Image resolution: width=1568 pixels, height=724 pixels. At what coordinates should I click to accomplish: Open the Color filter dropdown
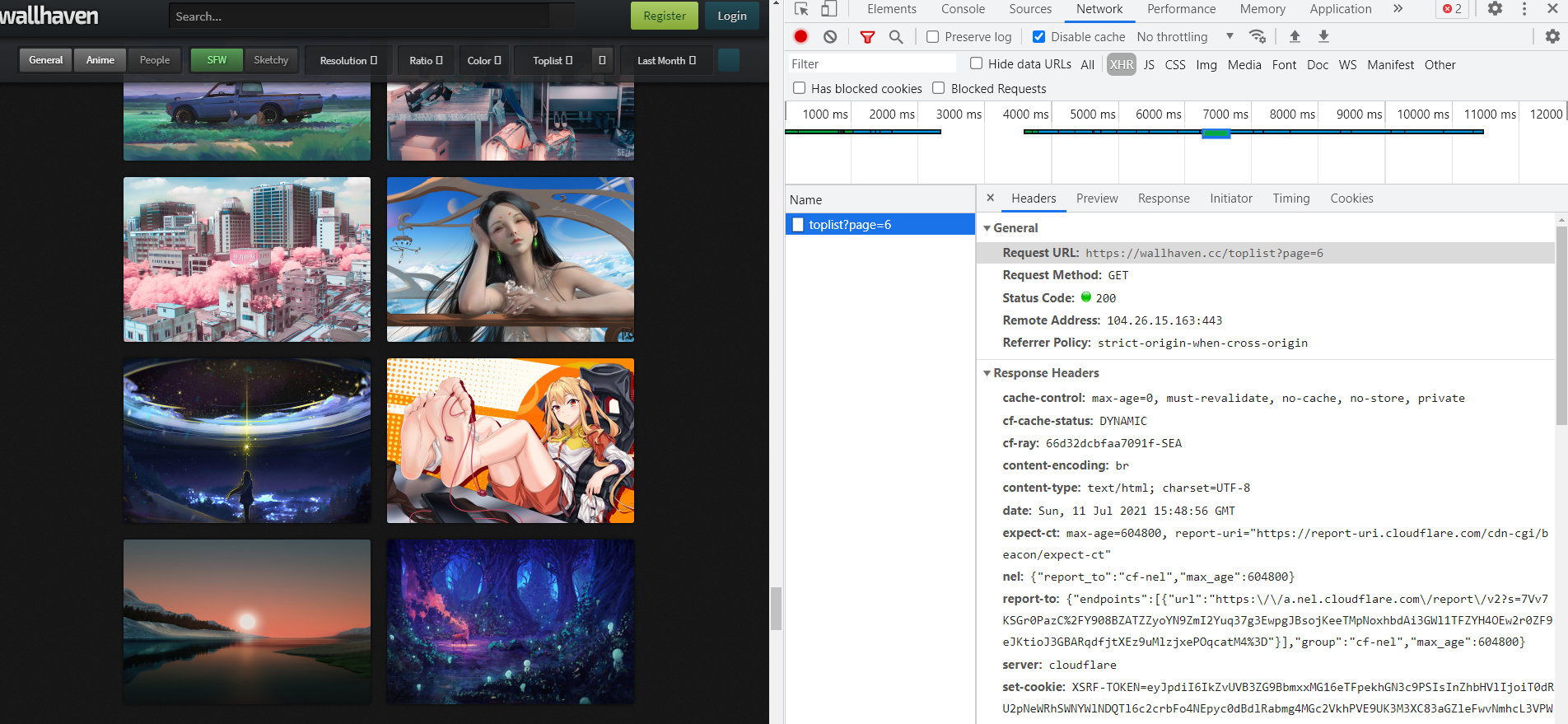coord(483,60)
